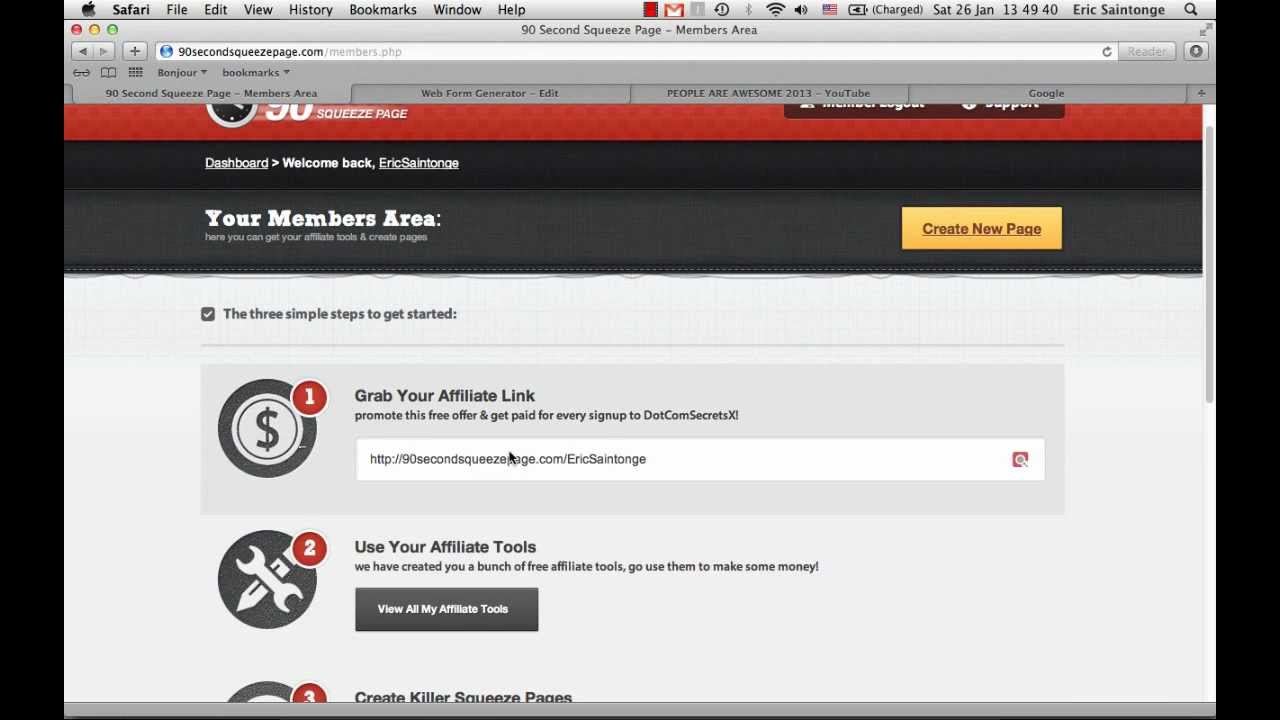Viewport: 1280px width, 720px height.
Task: Click the Create New Page button
Action: tap(982, 229)
